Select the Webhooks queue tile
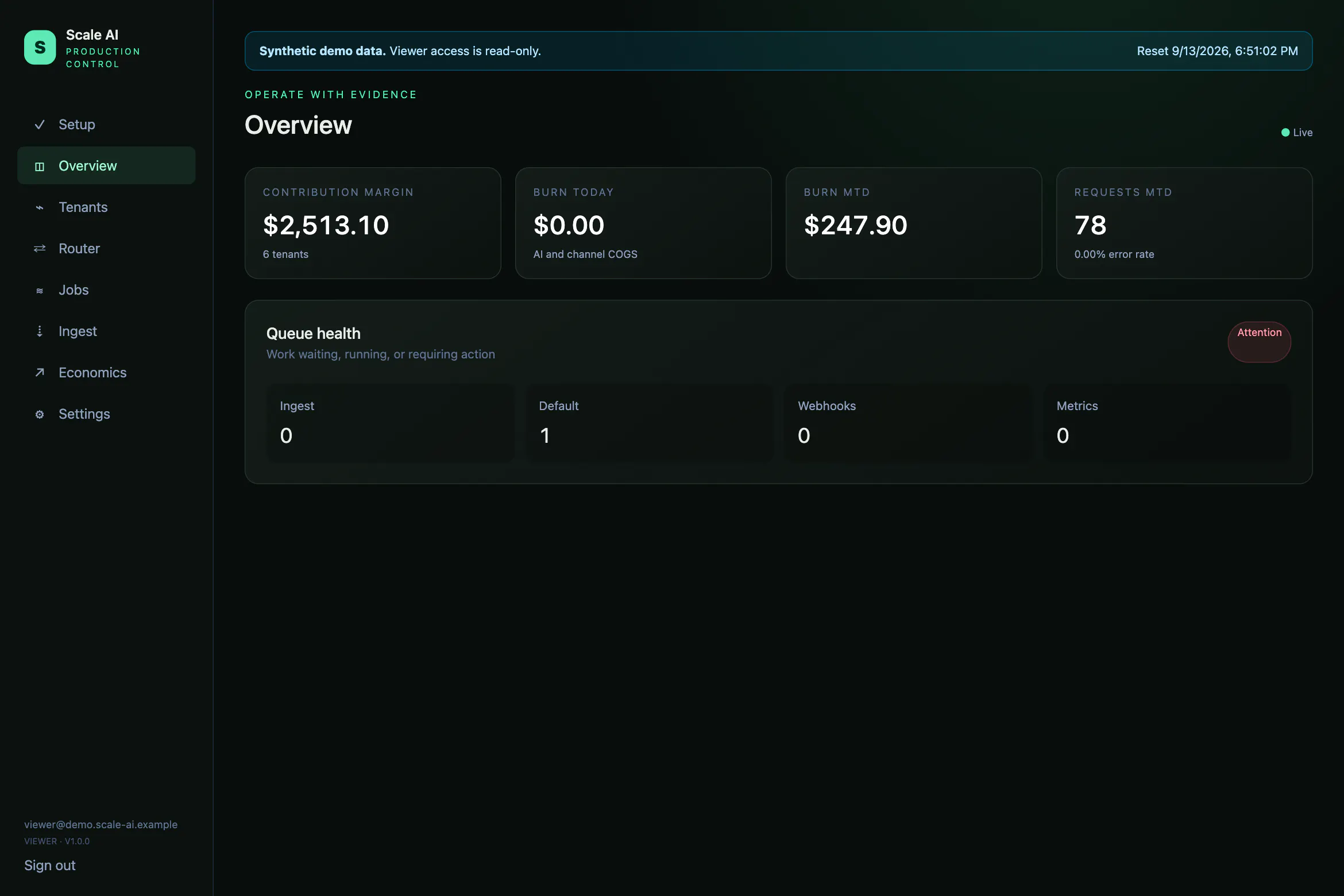1344x896 pixels. pyautogui.click(x=908, y=422)
